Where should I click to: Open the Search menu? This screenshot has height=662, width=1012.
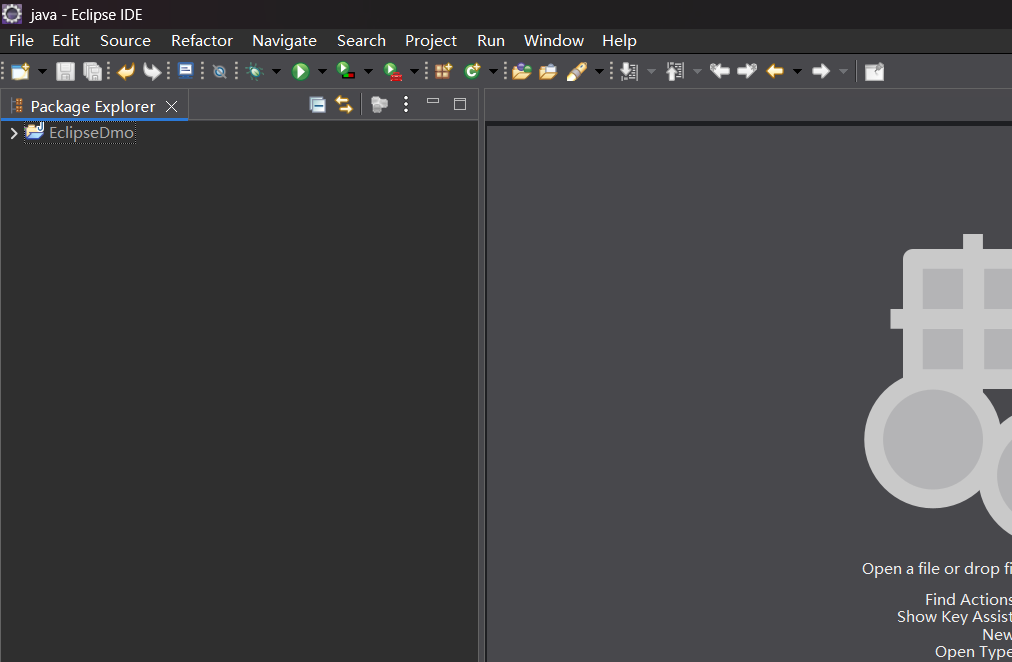(x=361, y=41)
